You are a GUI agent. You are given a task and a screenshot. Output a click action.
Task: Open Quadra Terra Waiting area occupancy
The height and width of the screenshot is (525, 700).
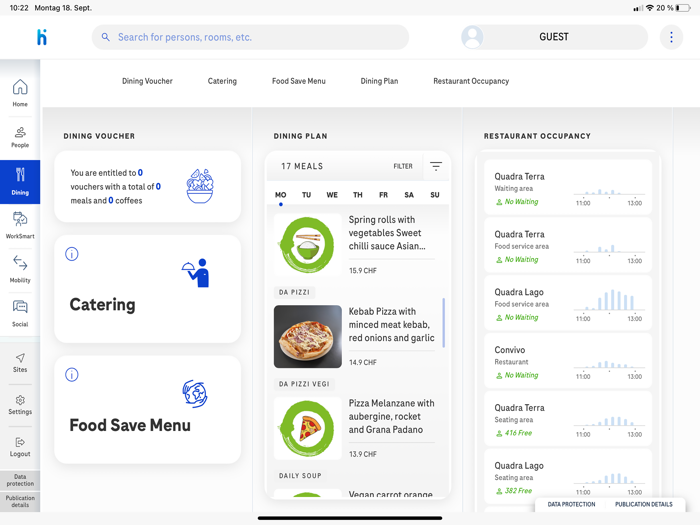pos(568,187)
